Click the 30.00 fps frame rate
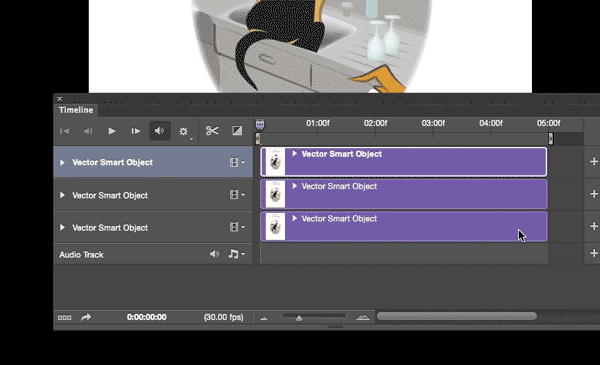Image resolution: width=600 pixels, height=365 pixels. point(224,317)
